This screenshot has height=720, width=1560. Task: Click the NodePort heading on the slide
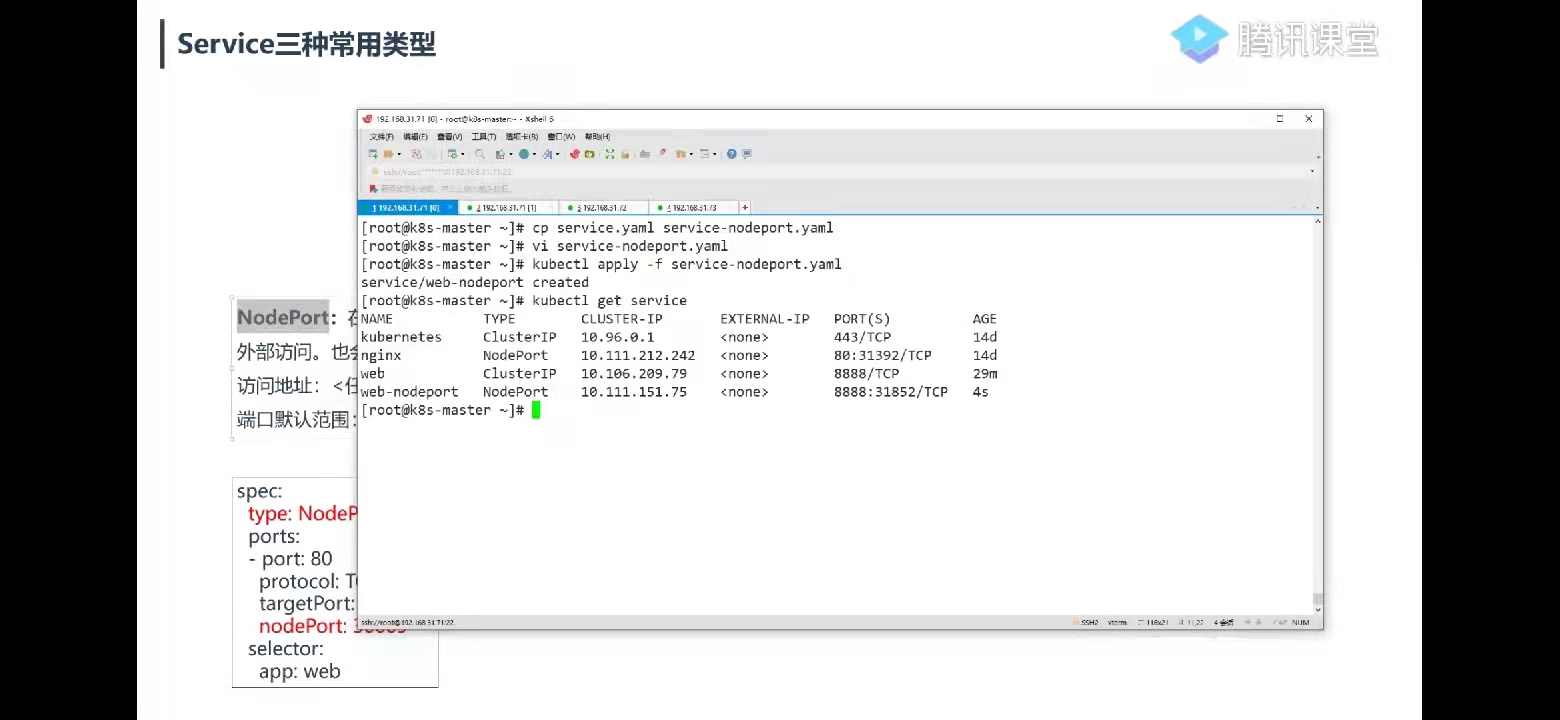pyautogui.click(x=283, y=318)
